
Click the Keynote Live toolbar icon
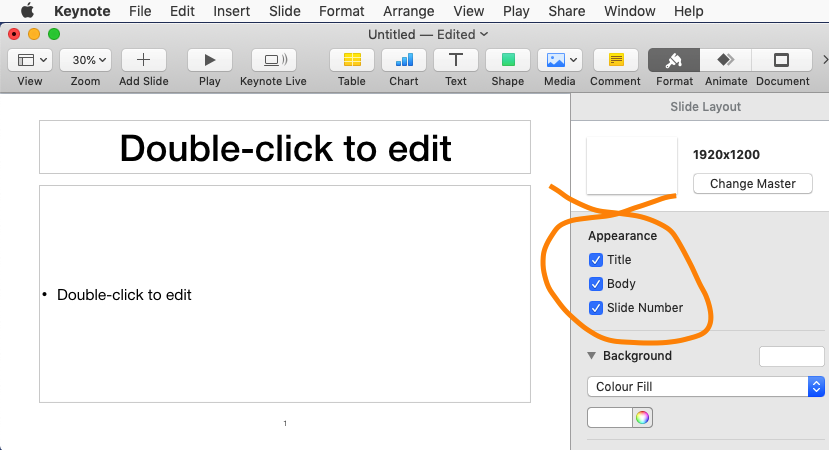click(x=273, y=60)
